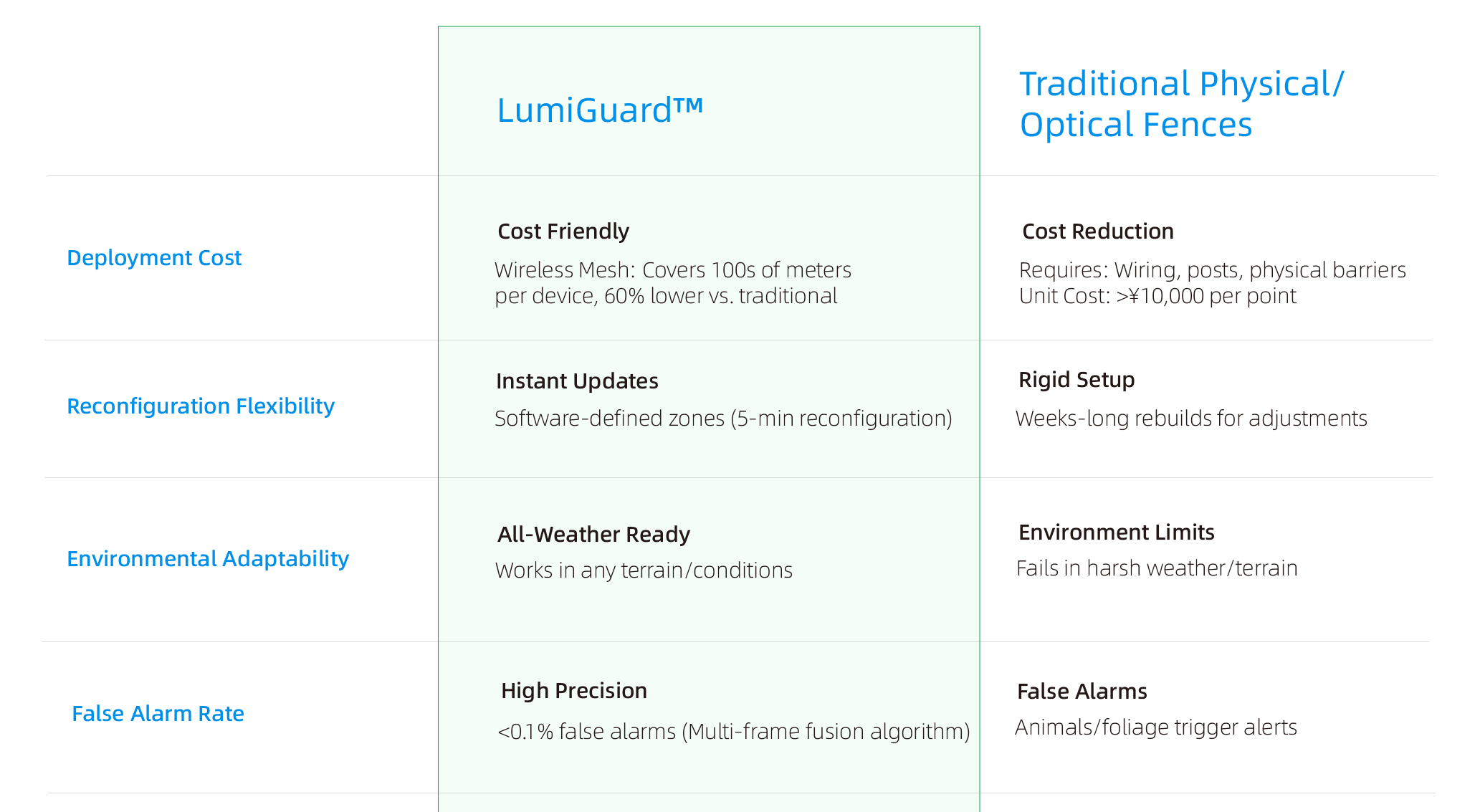1480x812 pixels.
Task: Click the Software-defined zones description
Action: [x=723, y=418]
